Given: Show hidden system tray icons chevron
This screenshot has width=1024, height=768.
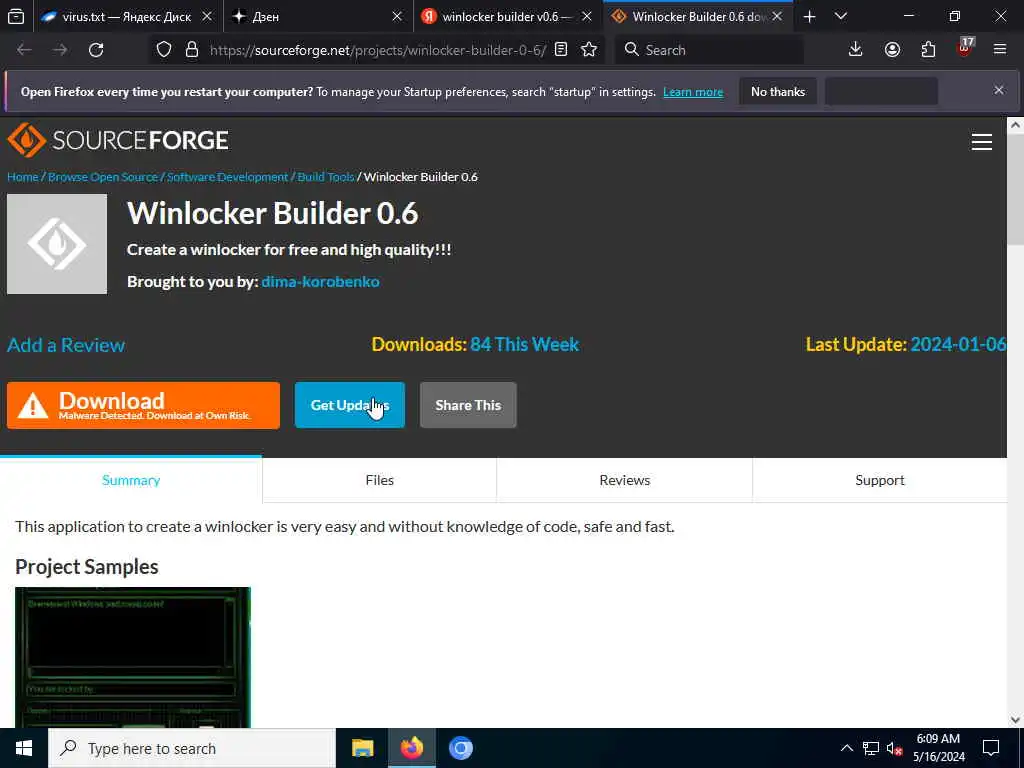Looking at the screenshot, I should coord(846,748).
